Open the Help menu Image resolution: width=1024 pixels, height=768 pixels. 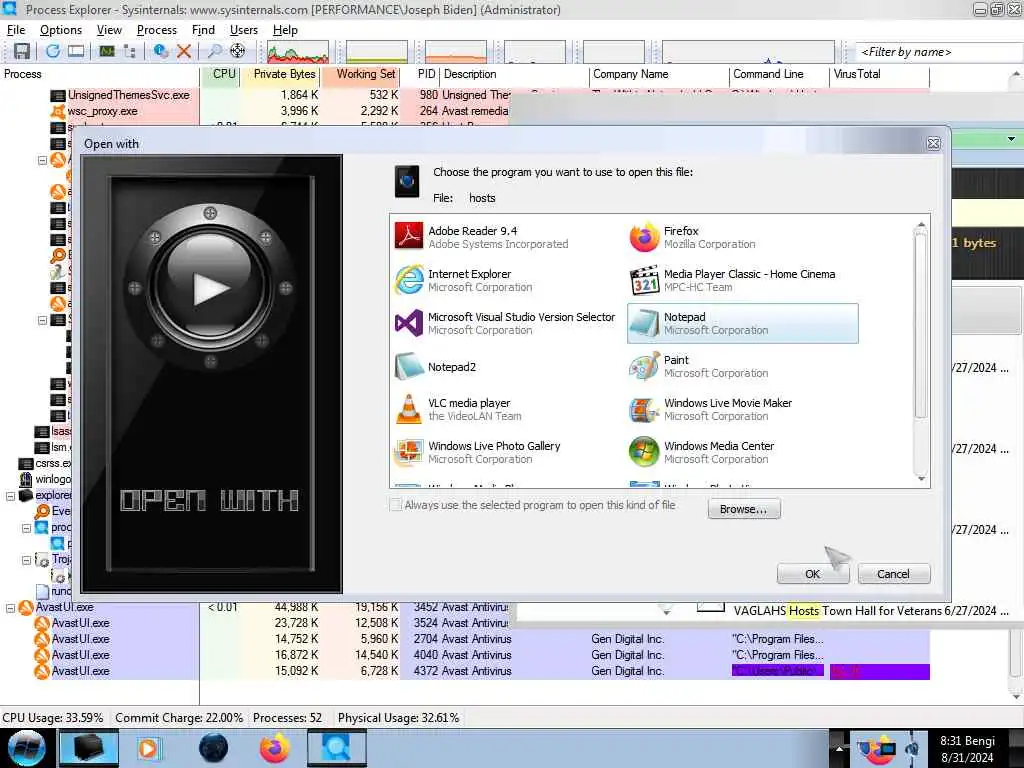285,30
